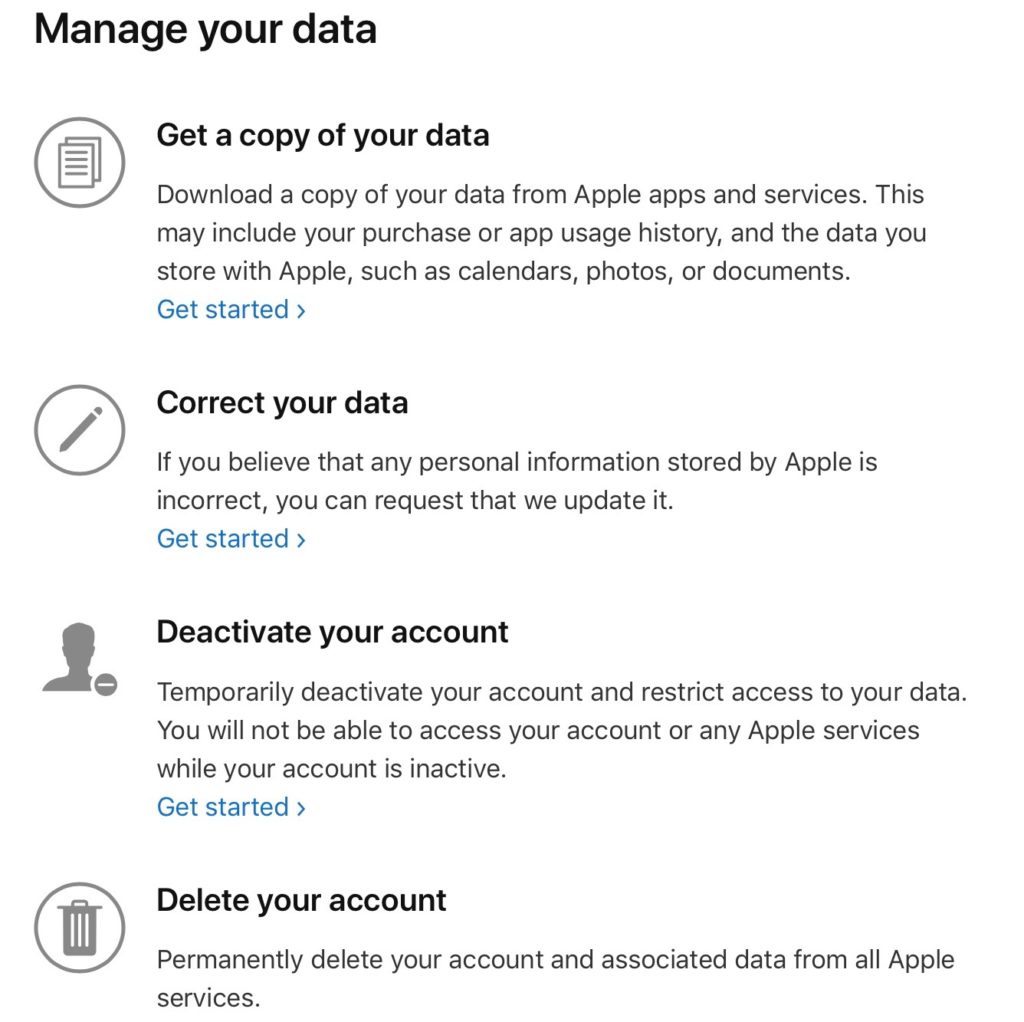This screenshot has width=1024, height=1022.
Task: Click chevron arrow after the data copy Get started
Action: coord(301,311)
